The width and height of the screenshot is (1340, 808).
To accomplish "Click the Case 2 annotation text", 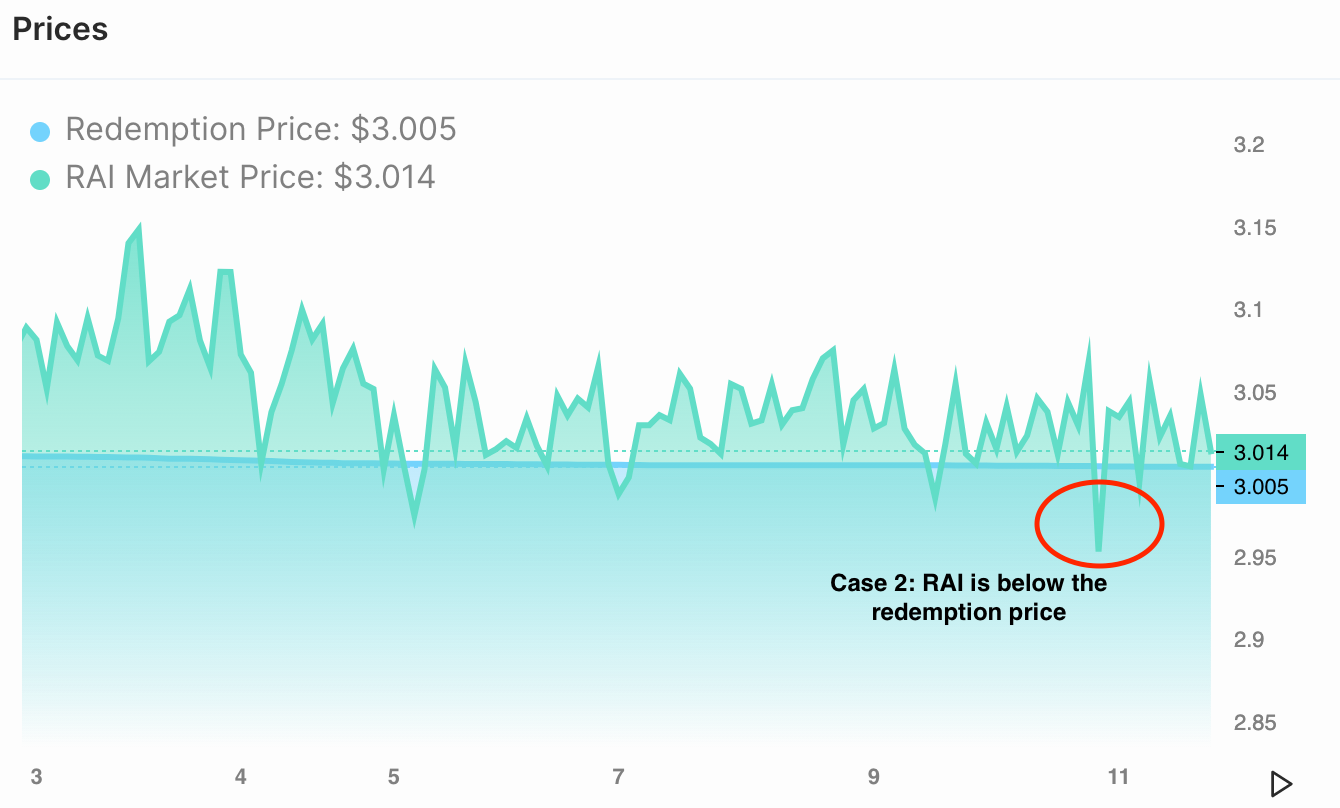I will pyautogui.click(x=969, y=597).
